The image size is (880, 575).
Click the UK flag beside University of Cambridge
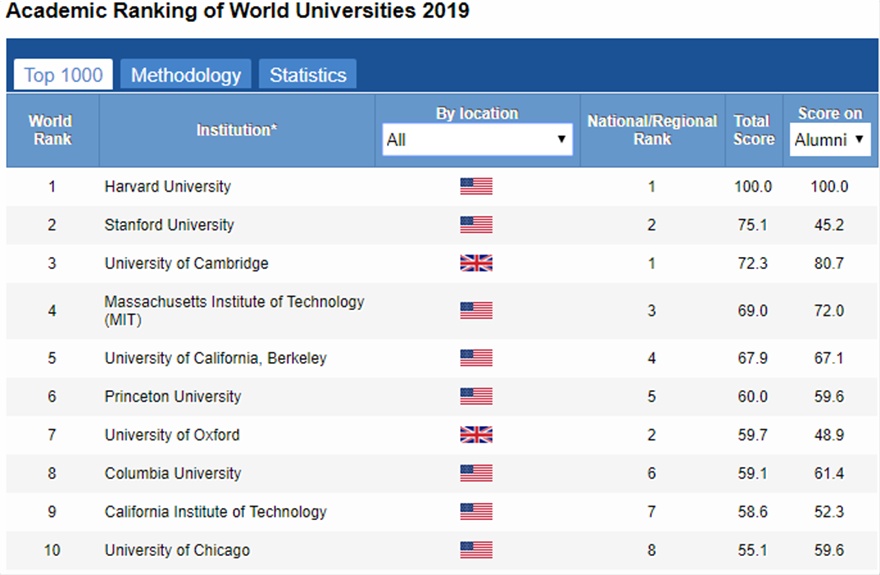[476, 263]
